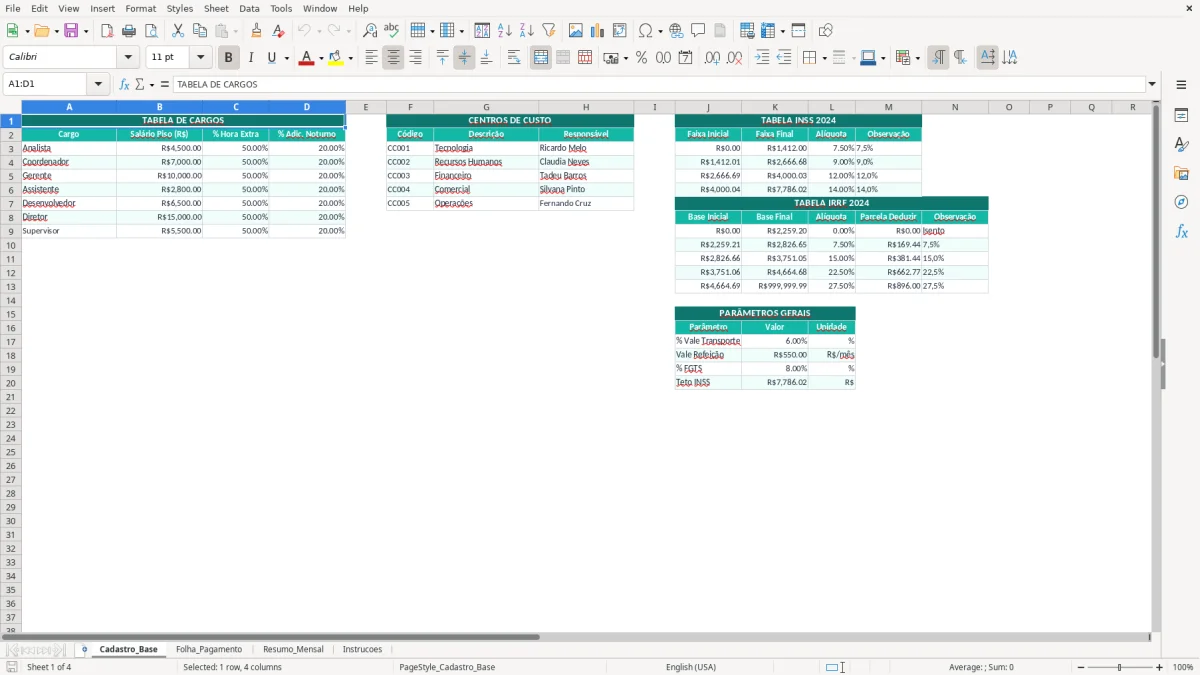Select column E header
1200x675 pixels.
366,107
